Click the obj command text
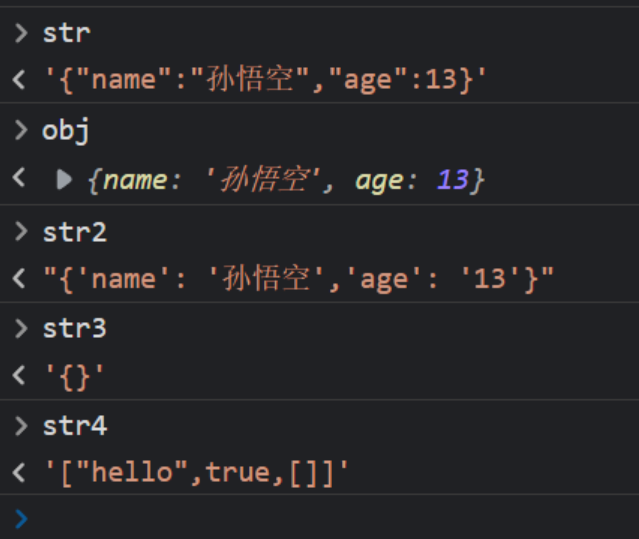The width and height of the screenshot is (639, 539). pos(66,131)
